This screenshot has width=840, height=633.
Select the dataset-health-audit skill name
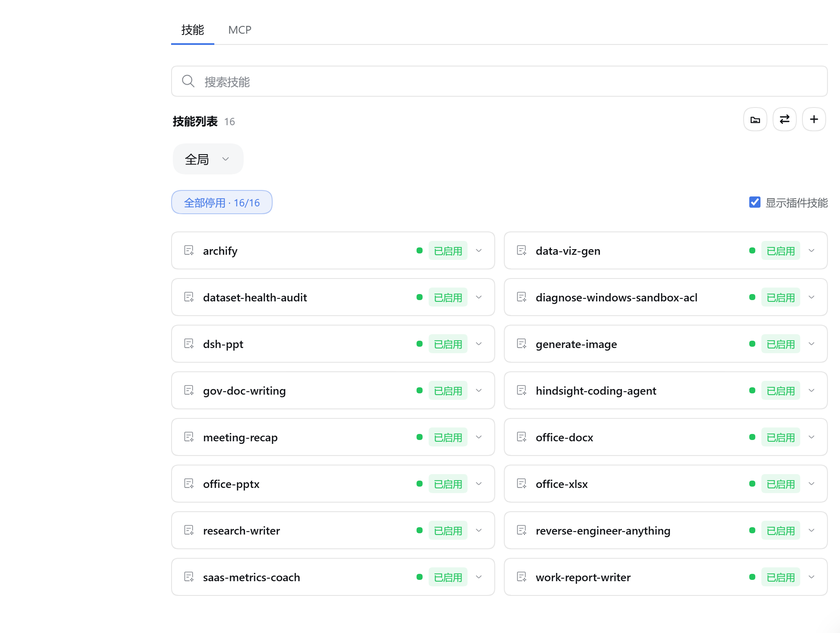click(255, 297)
